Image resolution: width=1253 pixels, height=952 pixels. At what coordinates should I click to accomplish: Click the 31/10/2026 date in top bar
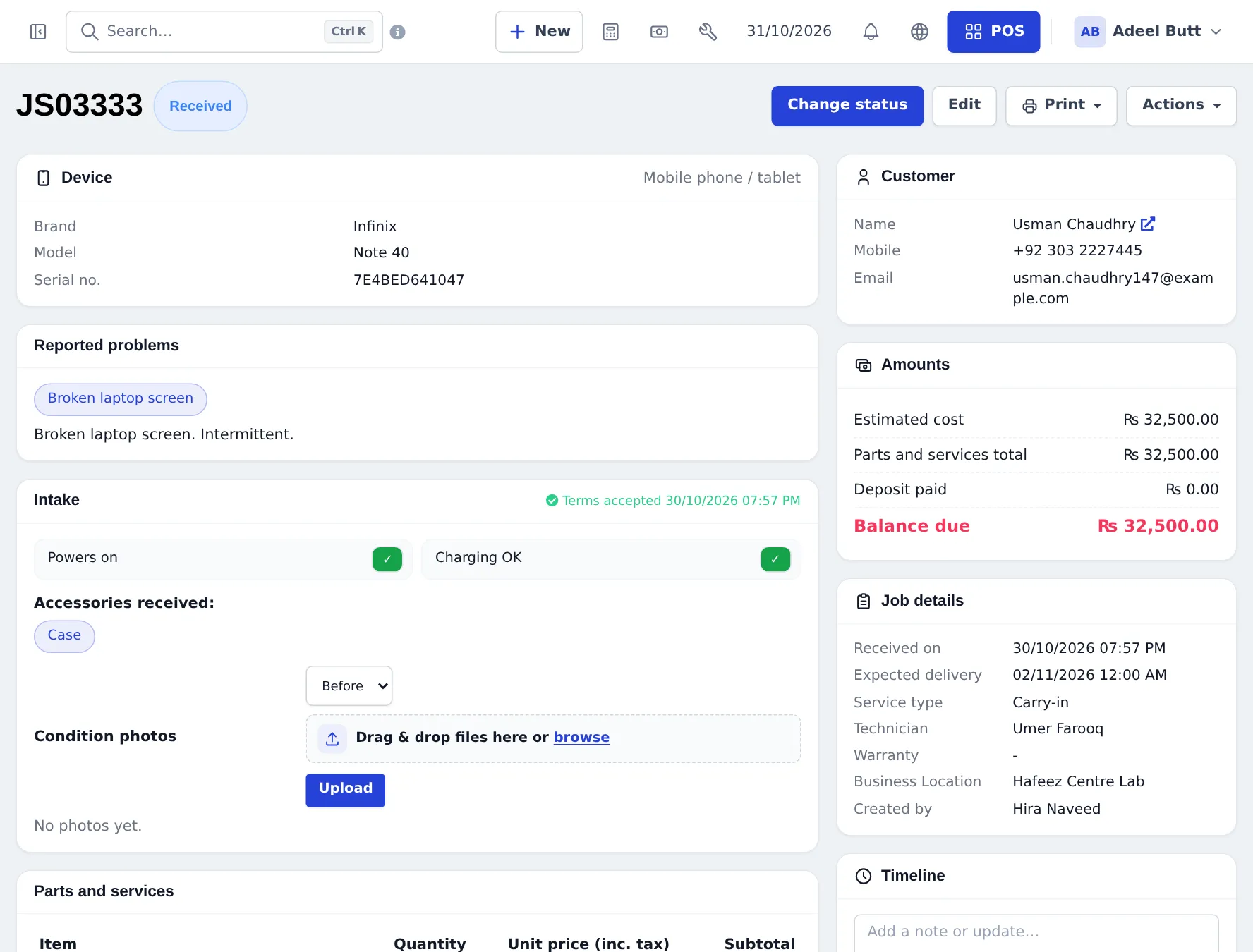coord(789,32)
